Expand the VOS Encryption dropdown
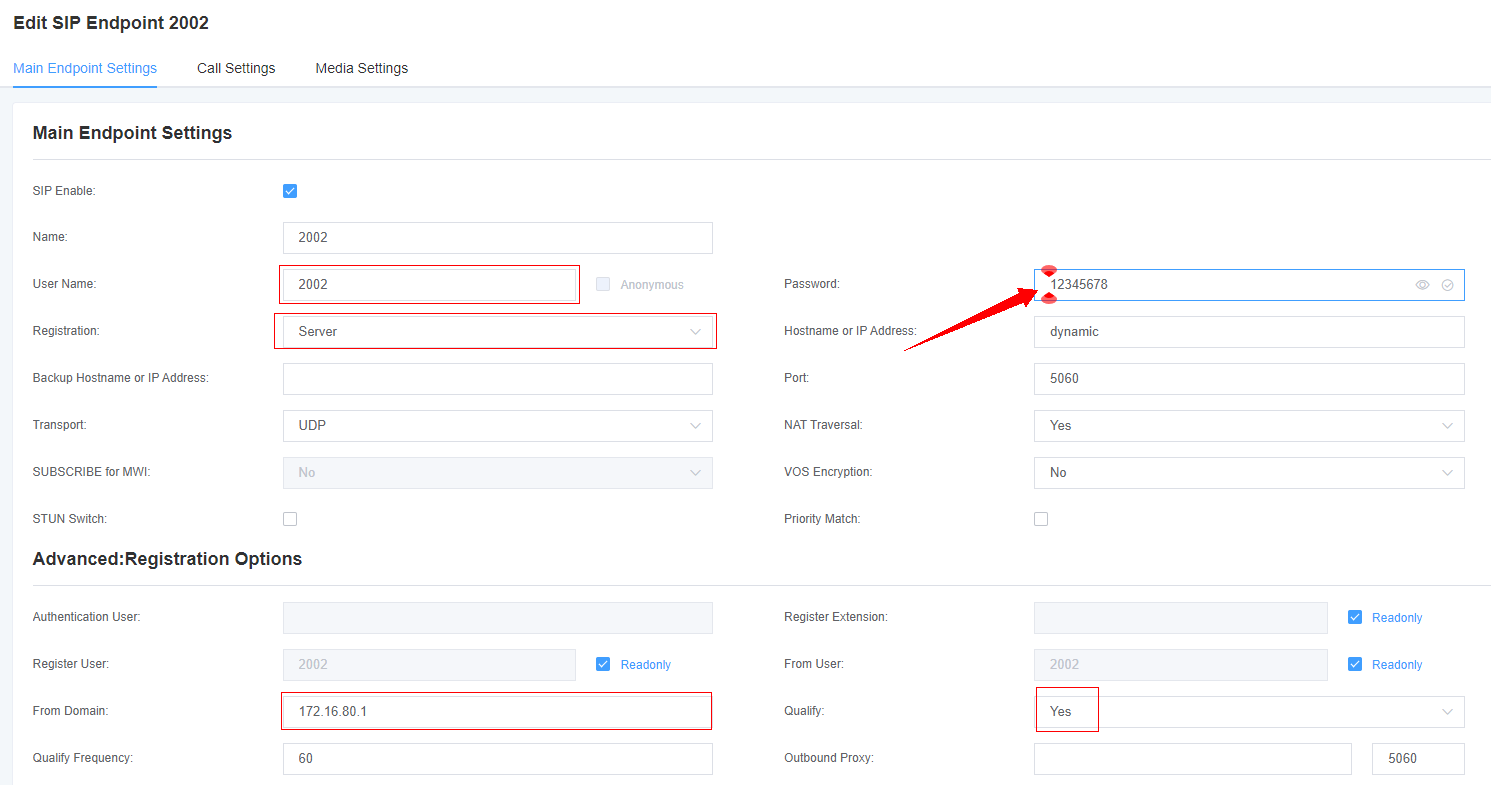This screenshot has width=1491, height=785. (x=1249, y=472)
